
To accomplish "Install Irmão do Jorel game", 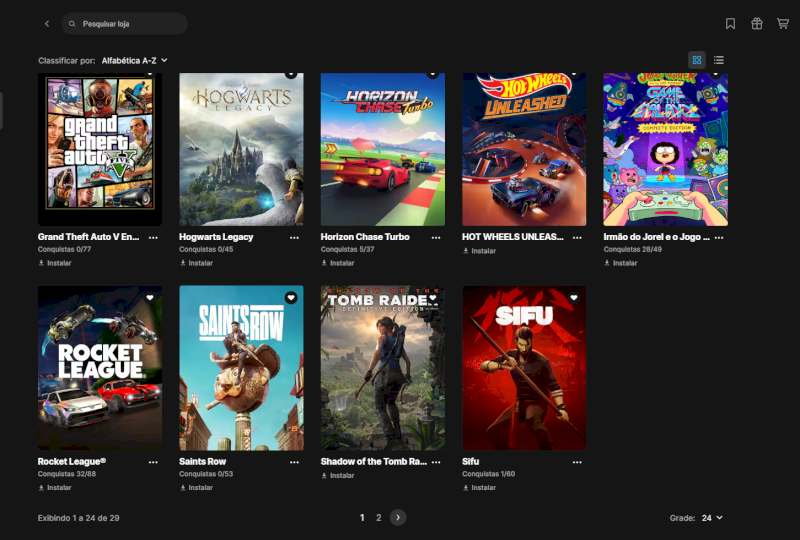I will 621,263.
